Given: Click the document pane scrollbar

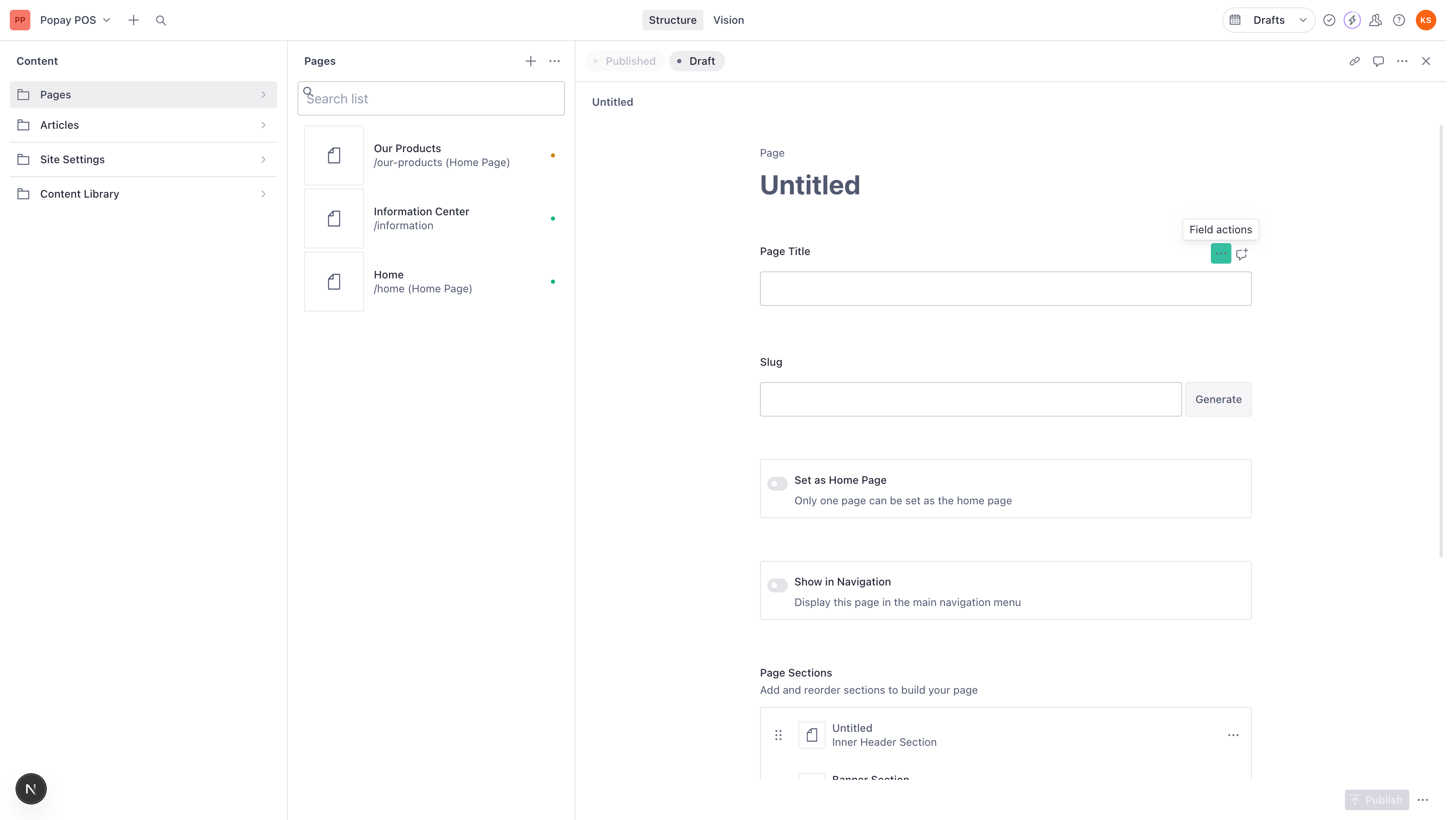Looking at the screenshot, I should [1441, 342].
